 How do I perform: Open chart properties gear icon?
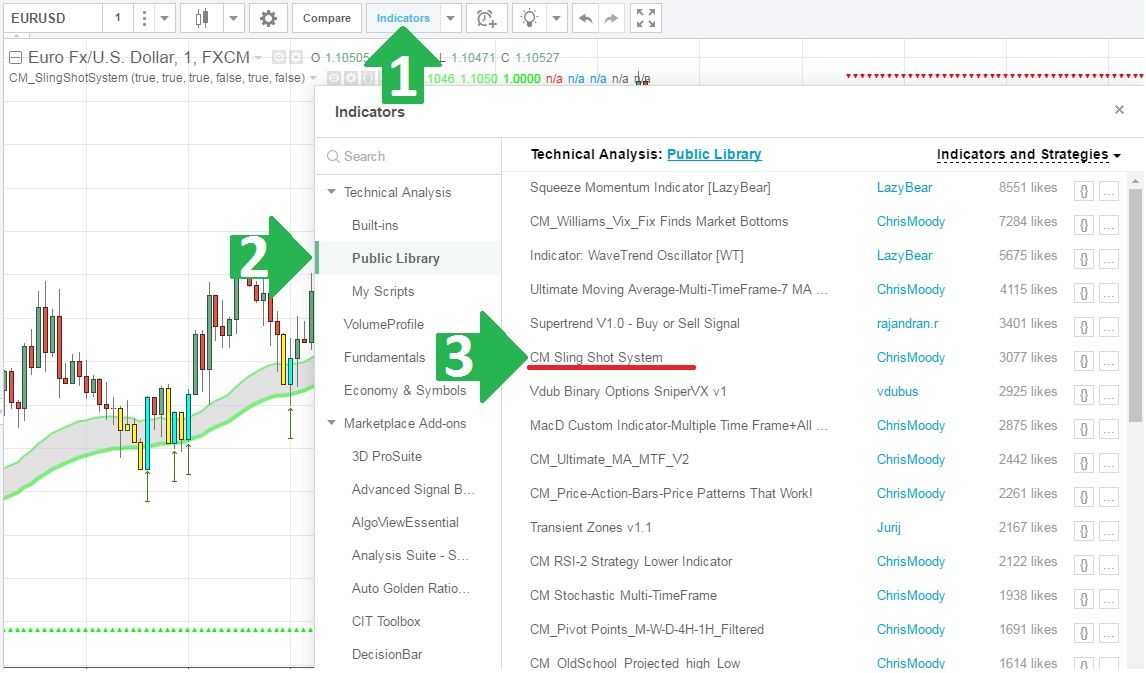[x=267, y=18]
